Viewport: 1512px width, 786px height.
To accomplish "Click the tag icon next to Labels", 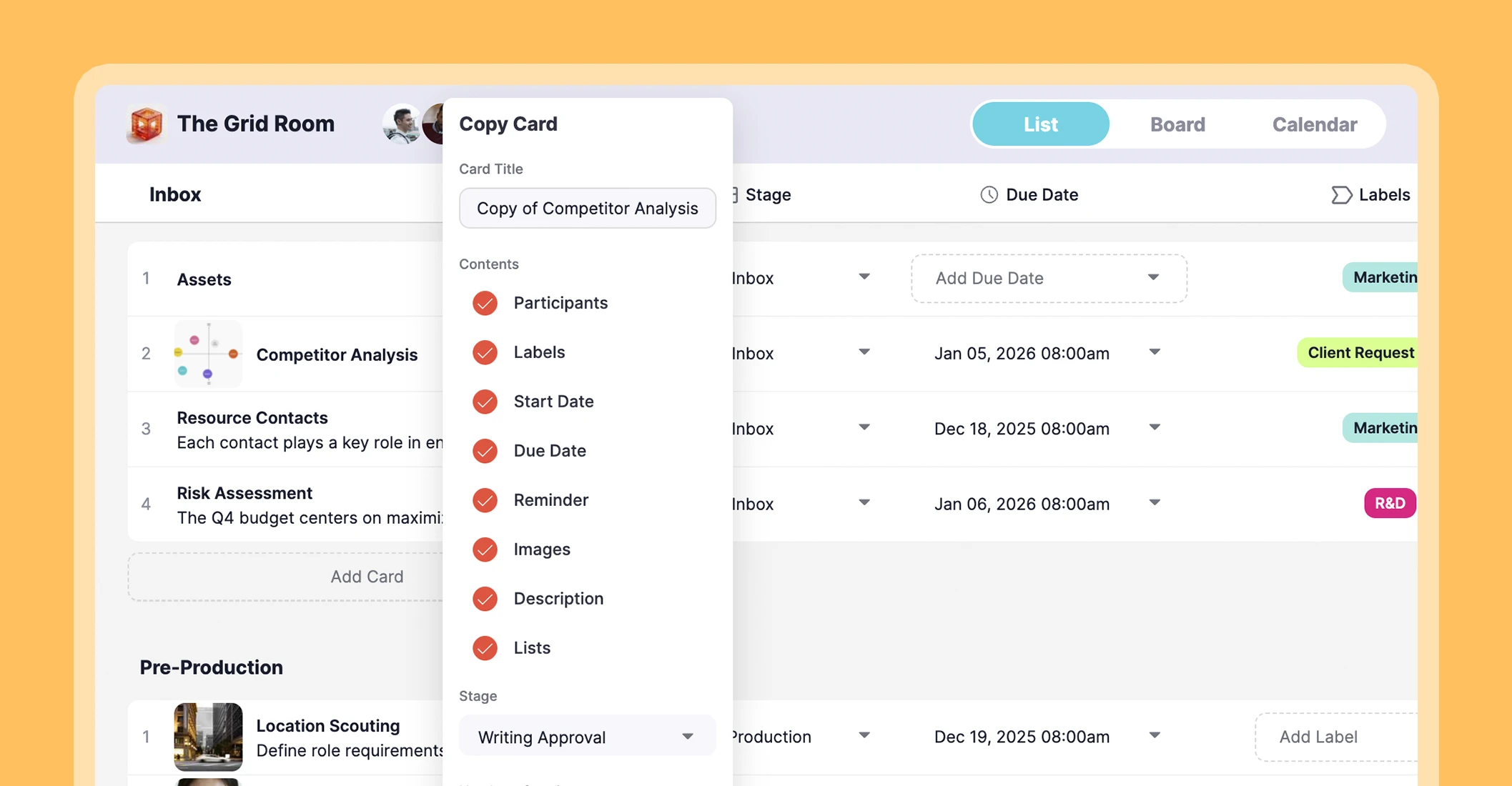I will pyautogui.click(x=1341, y=194).
